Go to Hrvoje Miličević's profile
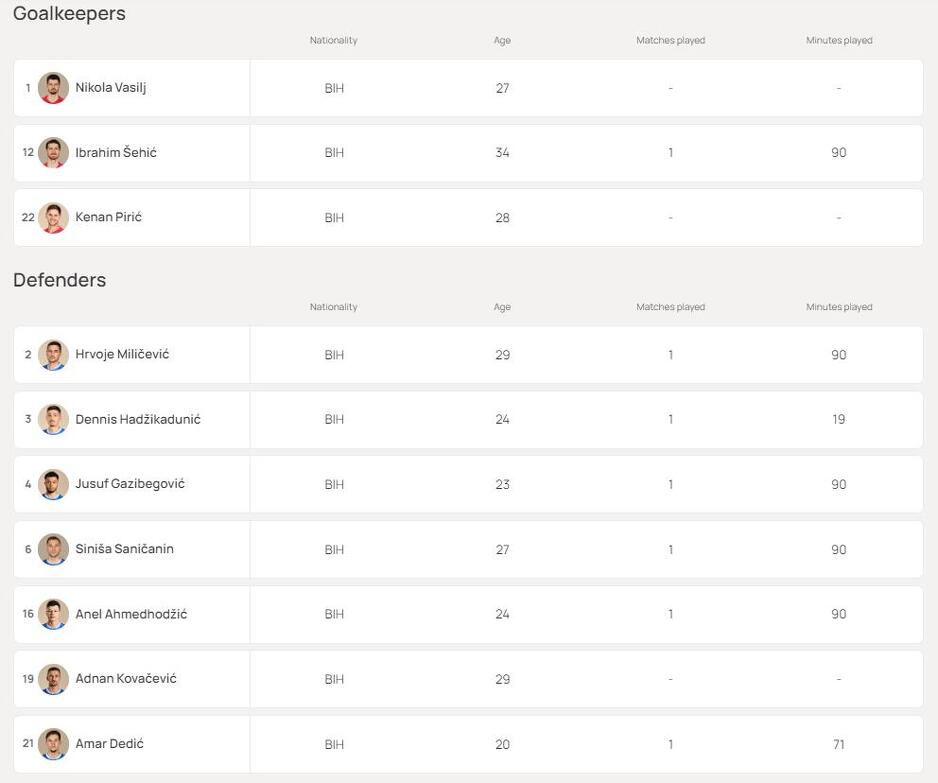 pyautogui.click(x=122, y=355)
